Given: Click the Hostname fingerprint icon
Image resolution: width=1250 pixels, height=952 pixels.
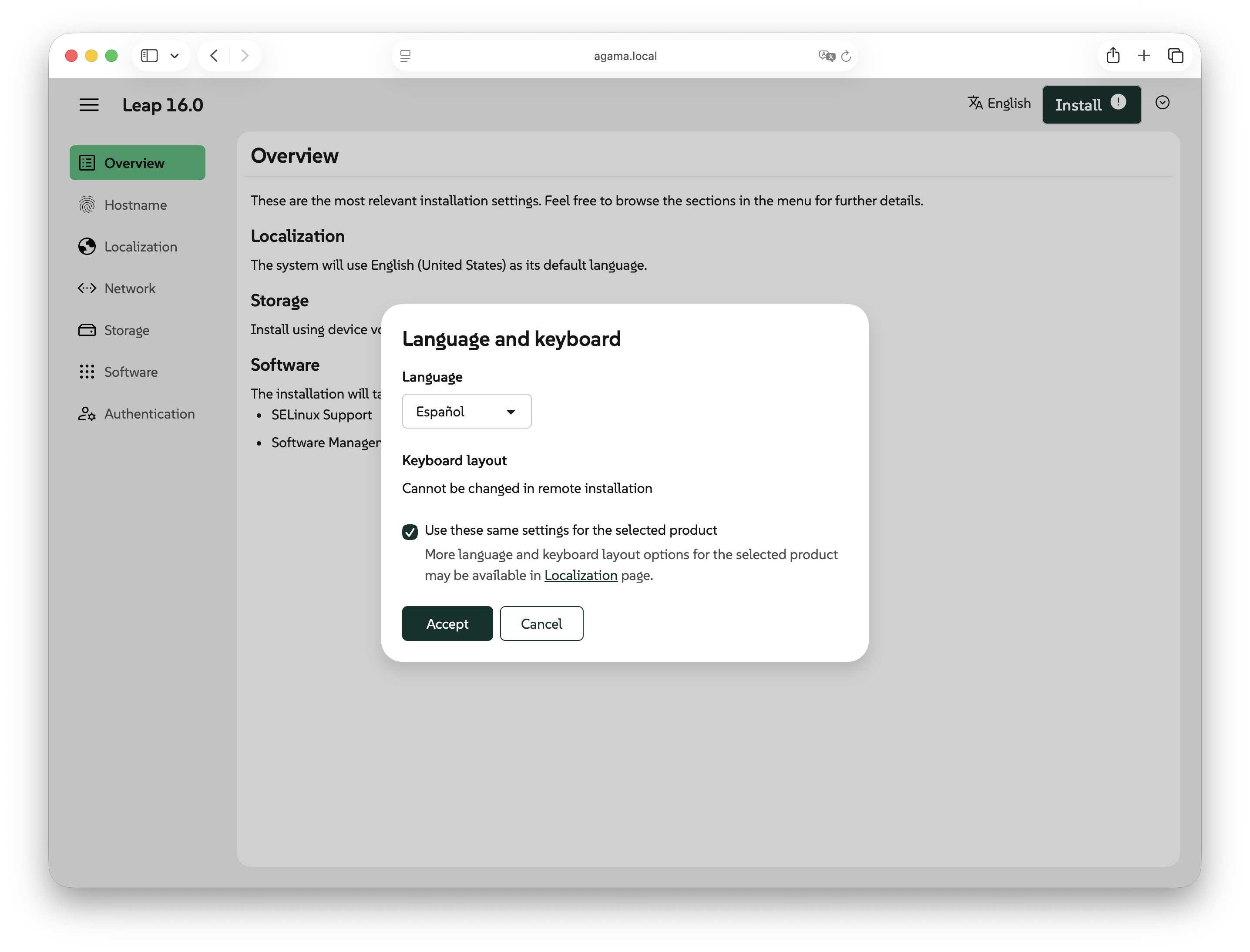Looking at the screenshot, I should pos(87,204).
